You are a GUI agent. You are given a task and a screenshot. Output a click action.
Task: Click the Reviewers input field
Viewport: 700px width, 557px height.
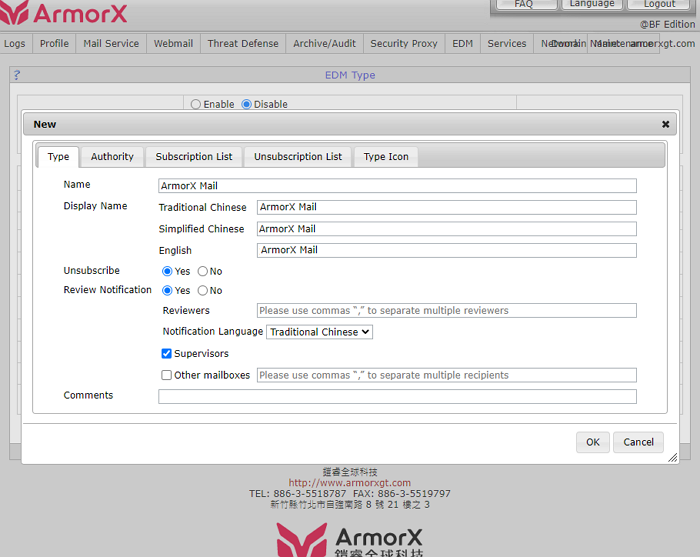[446, 311]
